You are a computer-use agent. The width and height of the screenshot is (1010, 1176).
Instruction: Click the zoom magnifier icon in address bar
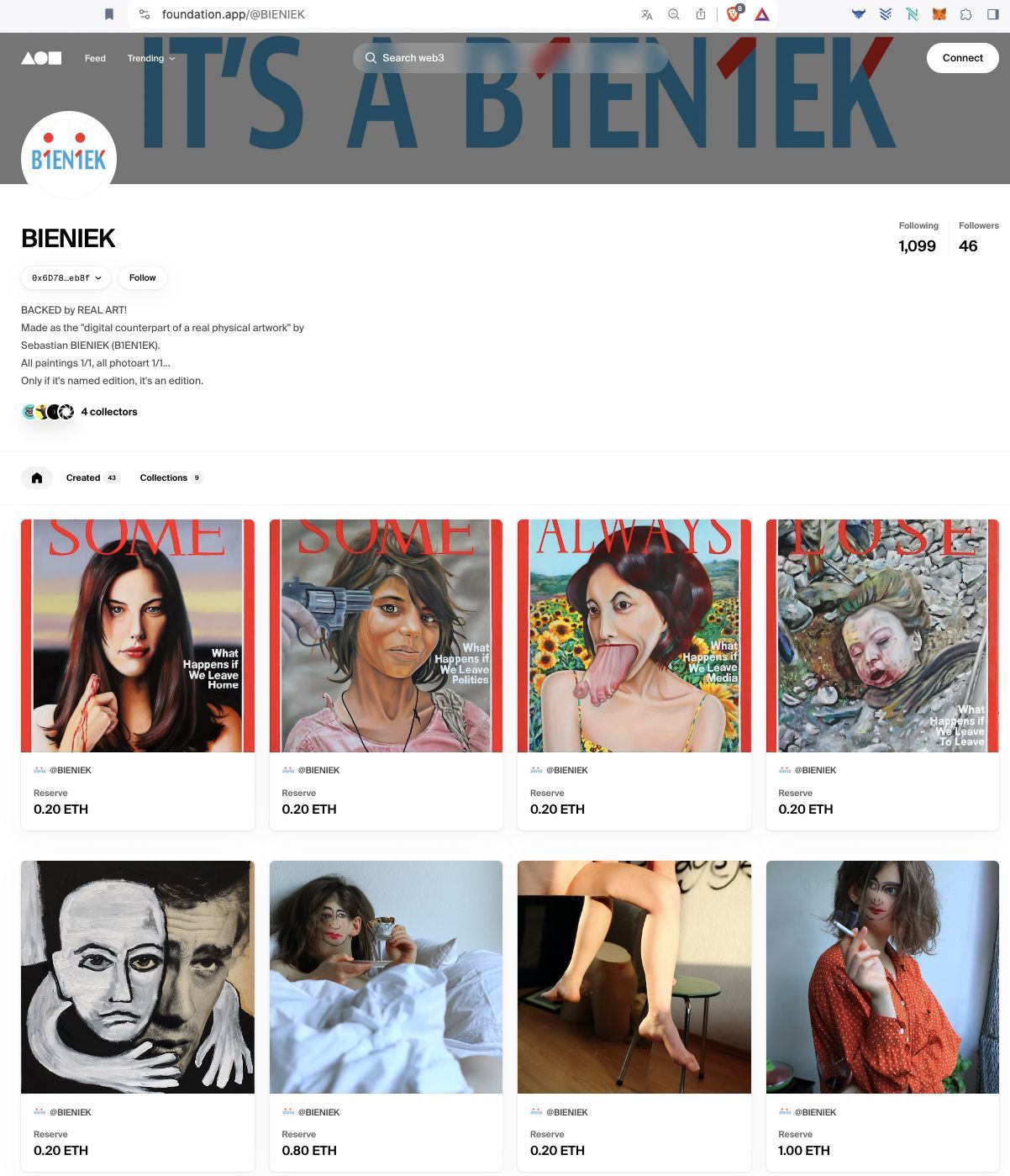point(674,14)
